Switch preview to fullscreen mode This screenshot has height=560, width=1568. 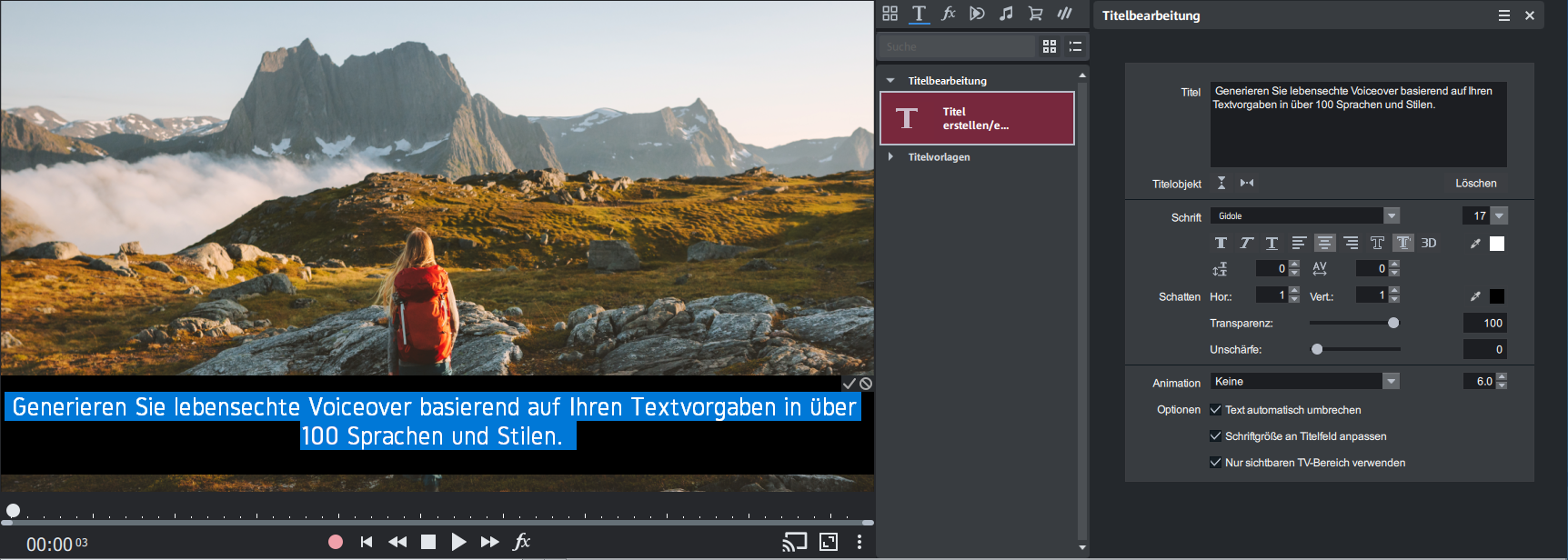point(829,542)
